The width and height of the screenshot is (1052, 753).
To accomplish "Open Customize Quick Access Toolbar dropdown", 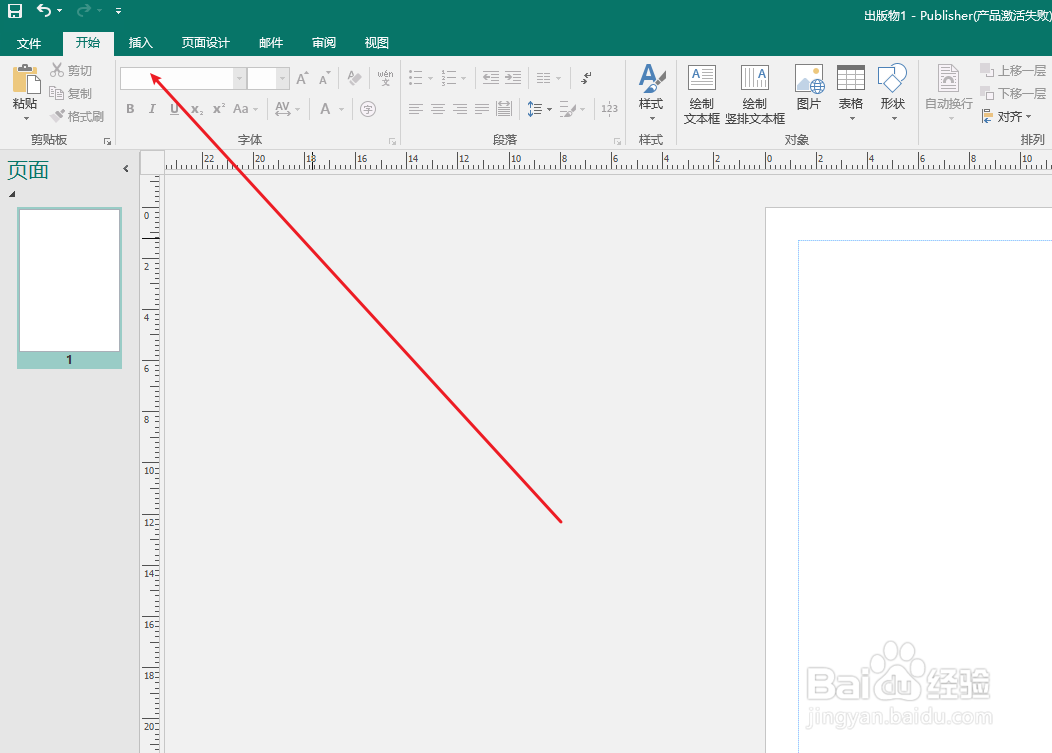I will [119, 11].
